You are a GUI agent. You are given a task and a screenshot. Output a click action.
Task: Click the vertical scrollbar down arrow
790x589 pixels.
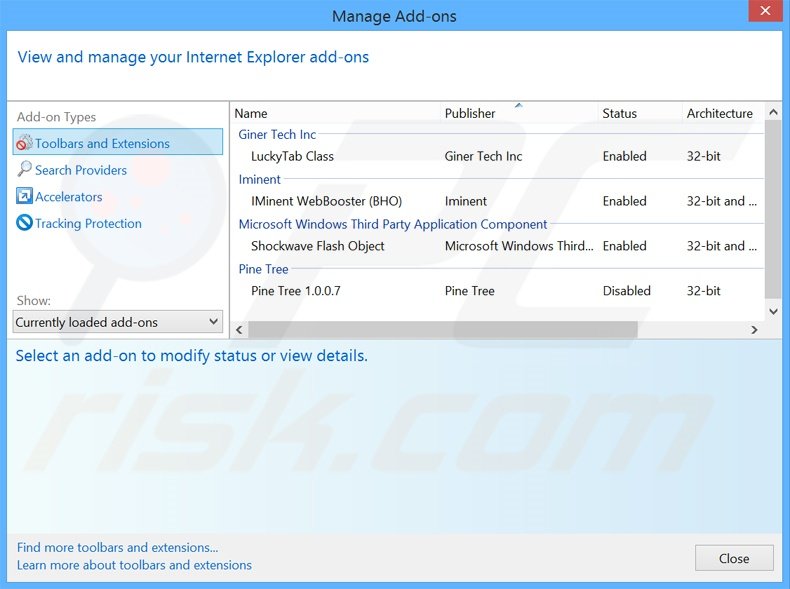coord(773,312)
